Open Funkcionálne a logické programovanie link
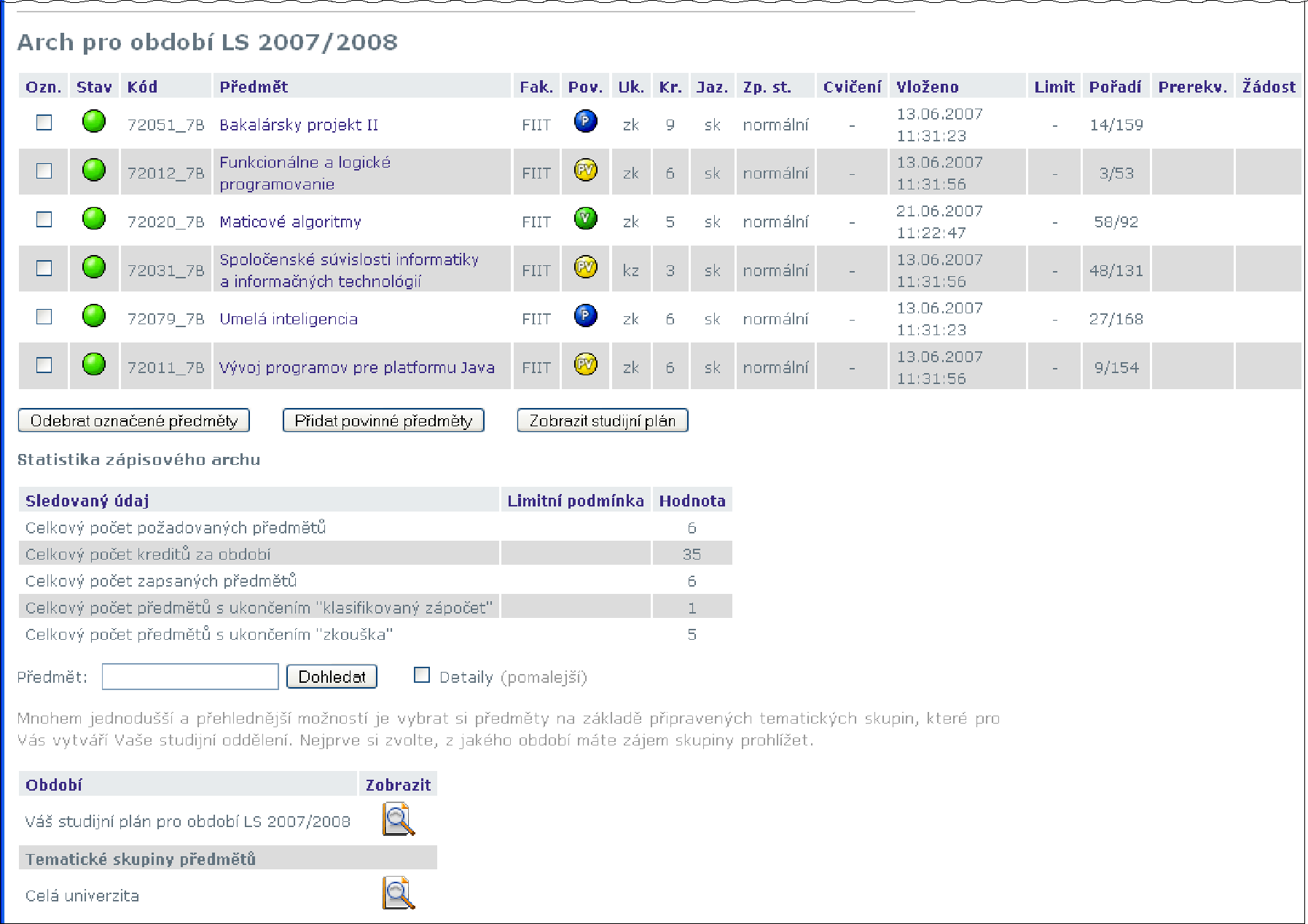 305,173
